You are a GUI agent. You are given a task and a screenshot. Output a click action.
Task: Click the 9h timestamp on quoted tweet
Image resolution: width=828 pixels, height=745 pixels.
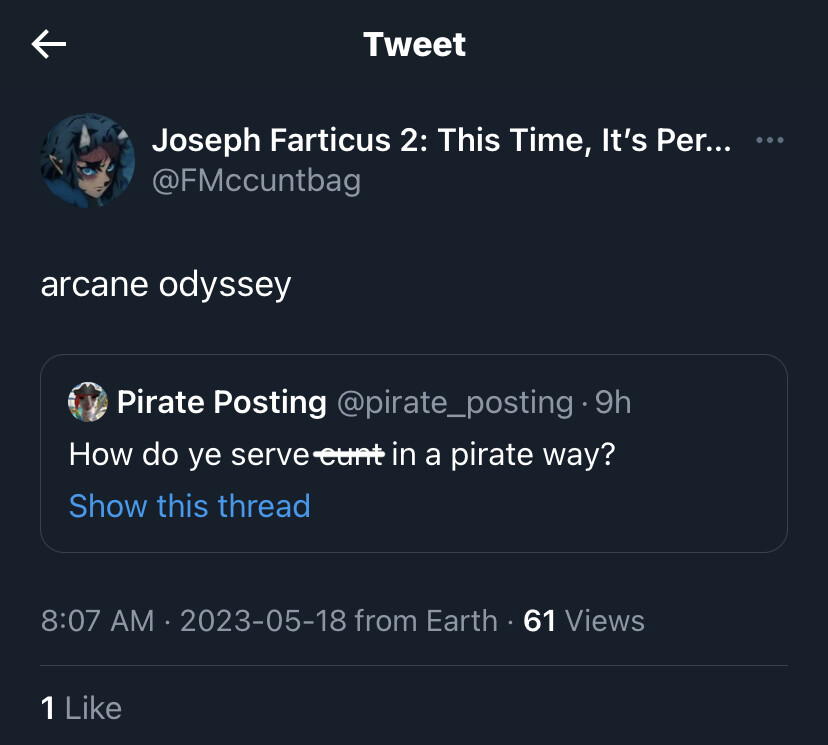613,402
